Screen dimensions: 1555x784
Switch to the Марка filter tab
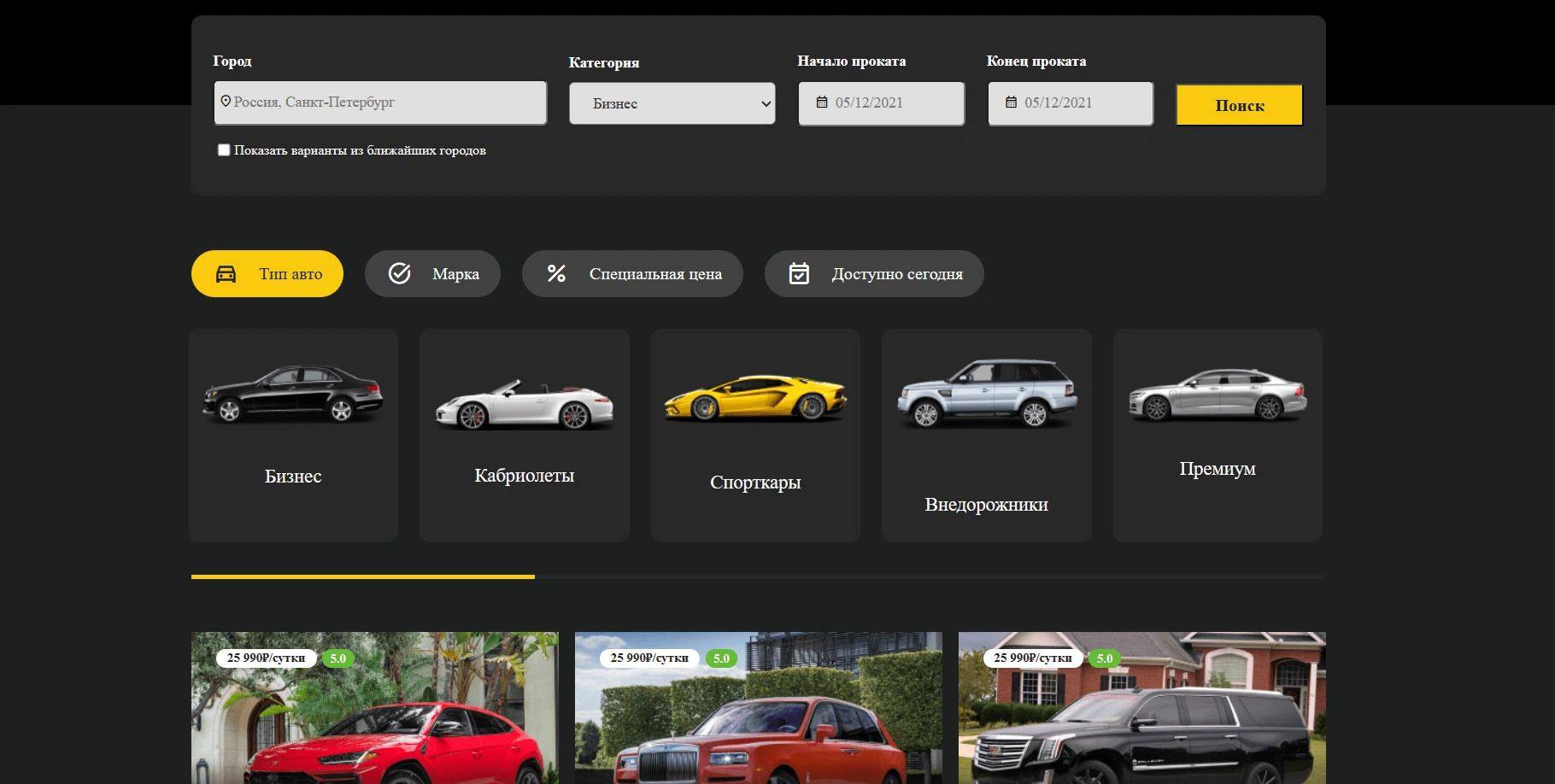432,274
